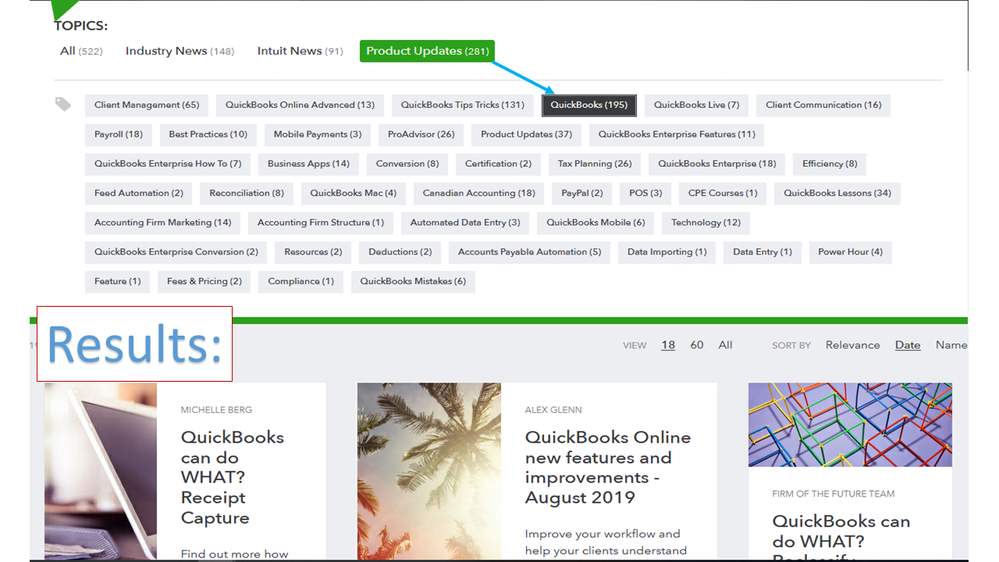
Task: Switch to Industry News topic
Action: pyautogui.click(x=180, y=51)
